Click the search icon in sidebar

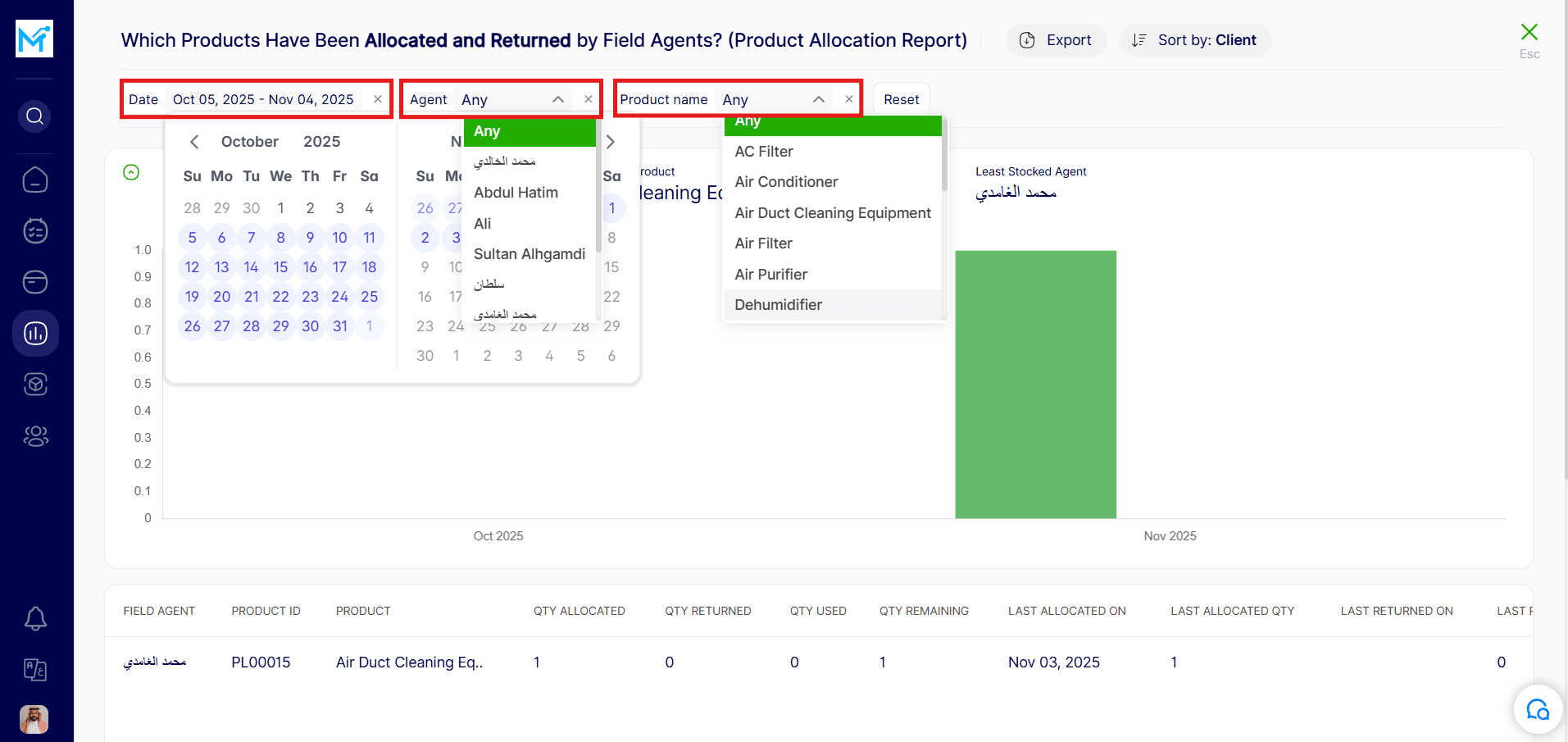[34, 116]
